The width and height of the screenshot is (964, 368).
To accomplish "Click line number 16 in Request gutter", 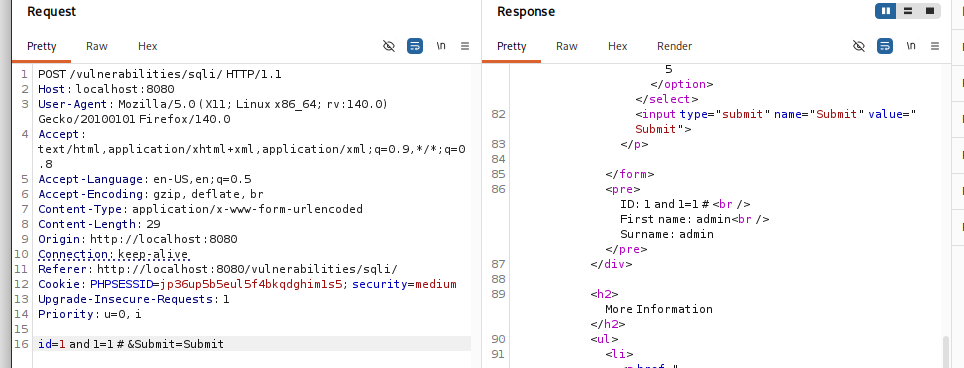I will click(x=22, y=344).
